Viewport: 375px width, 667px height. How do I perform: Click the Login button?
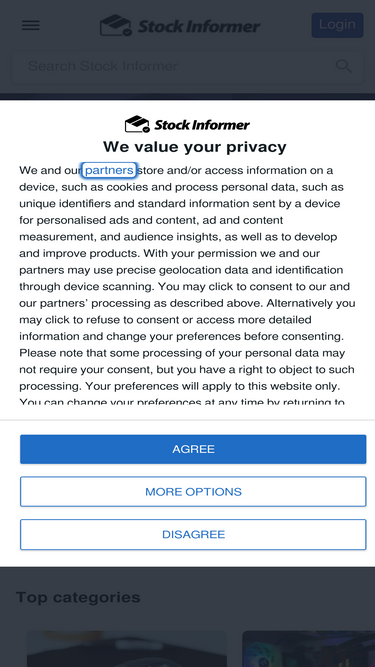coord(337,25)
